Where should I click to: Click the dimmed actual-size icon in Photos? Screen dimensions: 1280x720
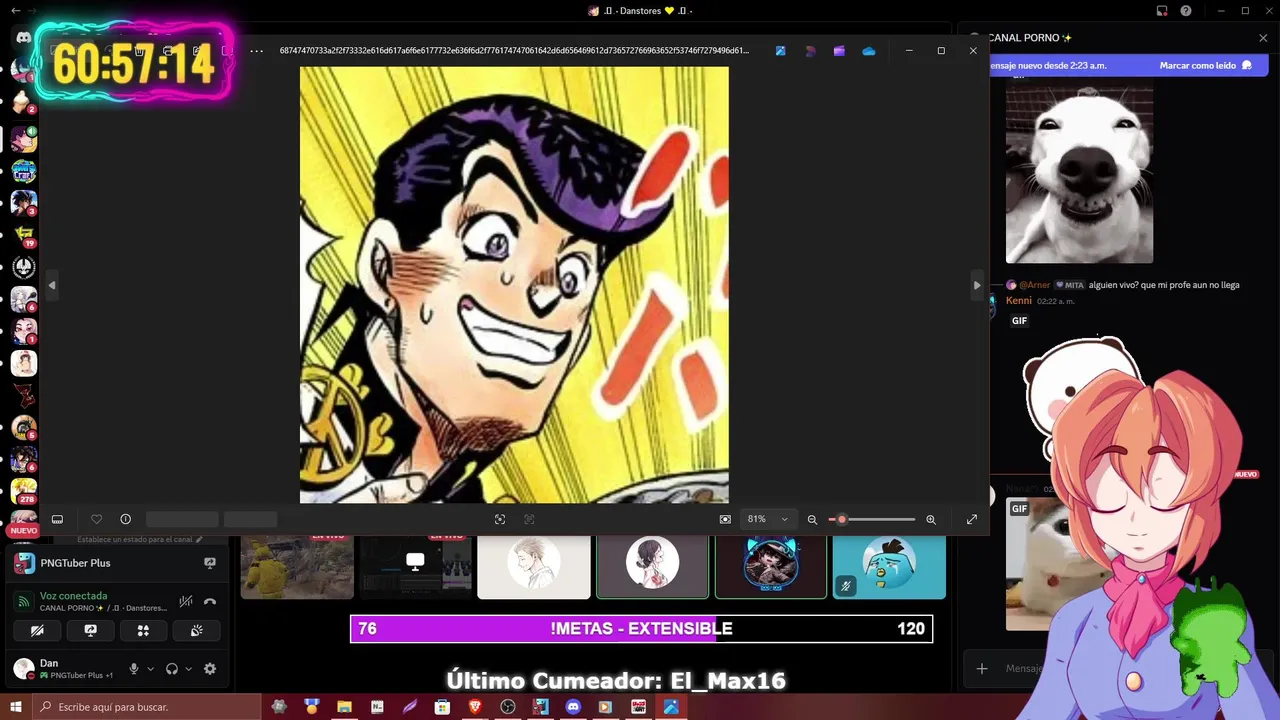(529, 519)
